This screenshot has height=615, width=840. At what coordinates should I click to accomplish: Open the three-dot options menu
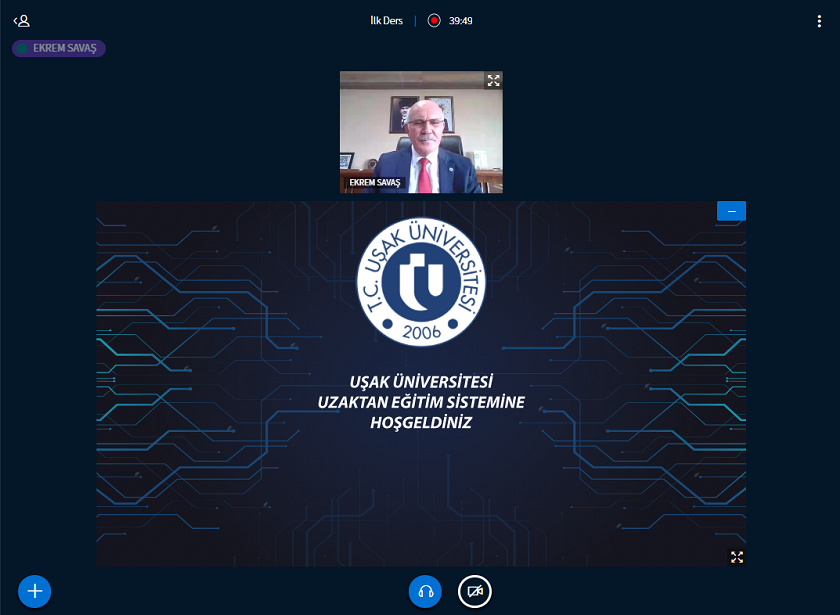pos(819,20)
